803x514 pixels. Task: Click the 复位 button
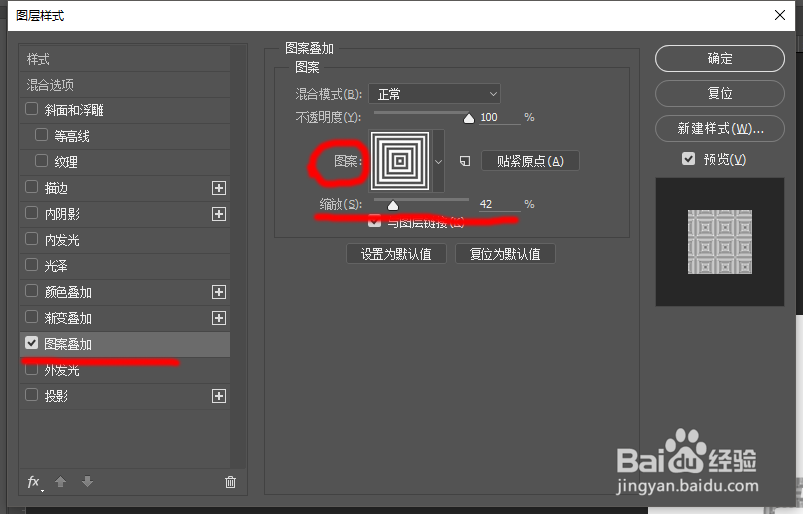(720, 93)
